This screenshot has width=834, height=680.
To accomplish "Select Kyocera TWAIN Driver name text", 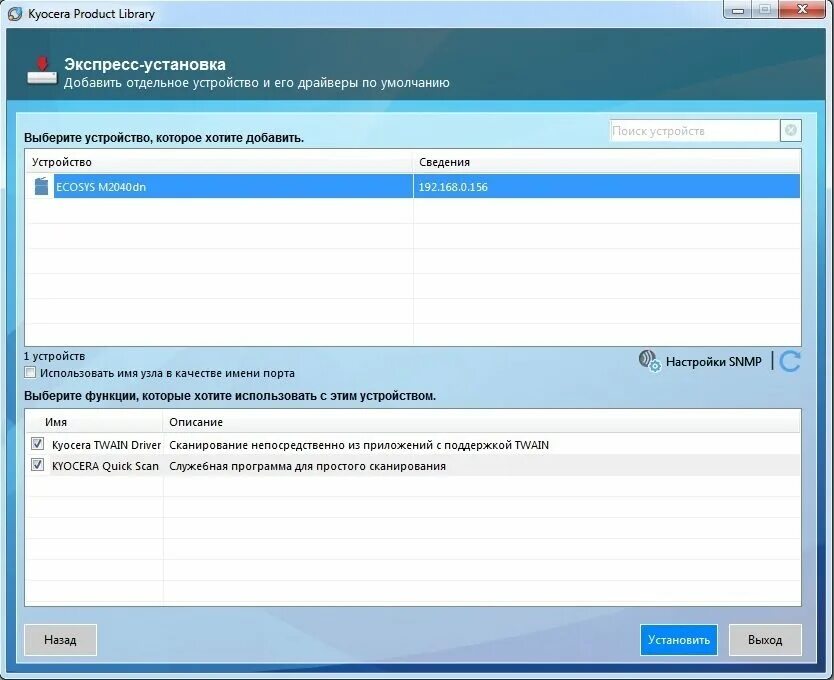I will pyautogui.click(x=106, y=445).
